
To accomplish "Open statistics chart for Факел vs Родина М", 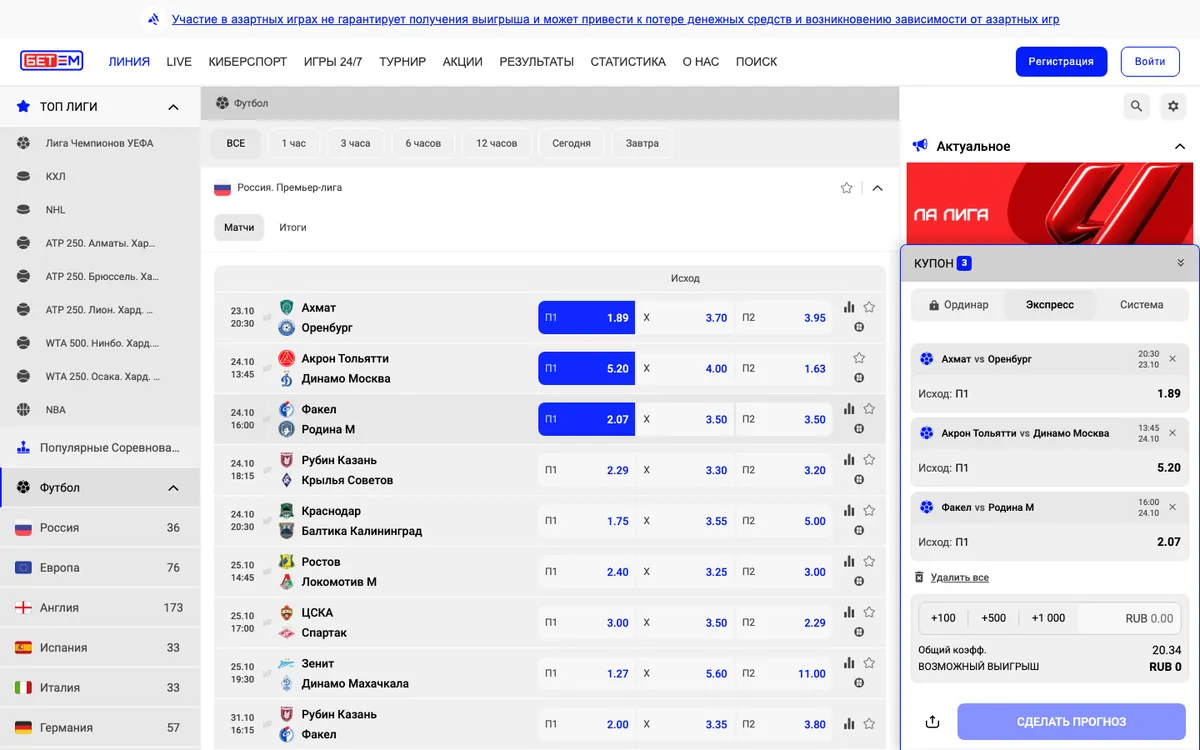I will [849, 409].
